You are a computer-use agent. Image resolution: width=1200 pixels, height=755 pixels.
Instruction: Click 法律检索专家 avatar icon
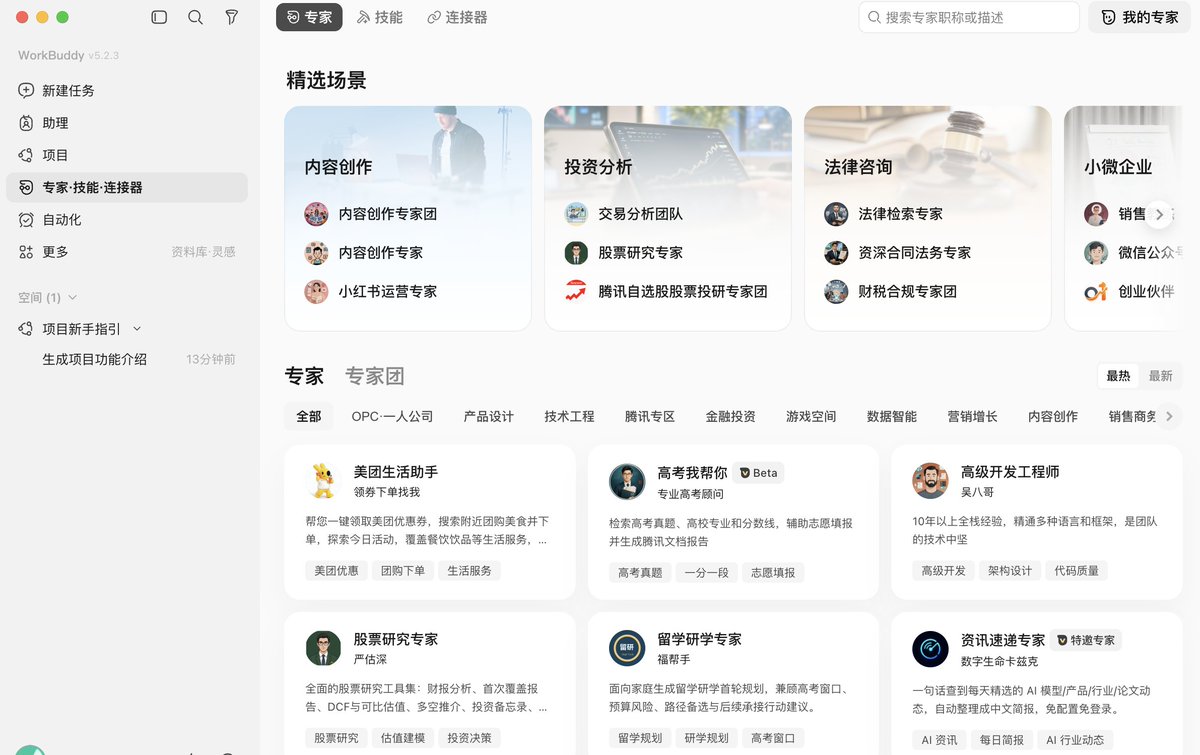coord(836,214)
